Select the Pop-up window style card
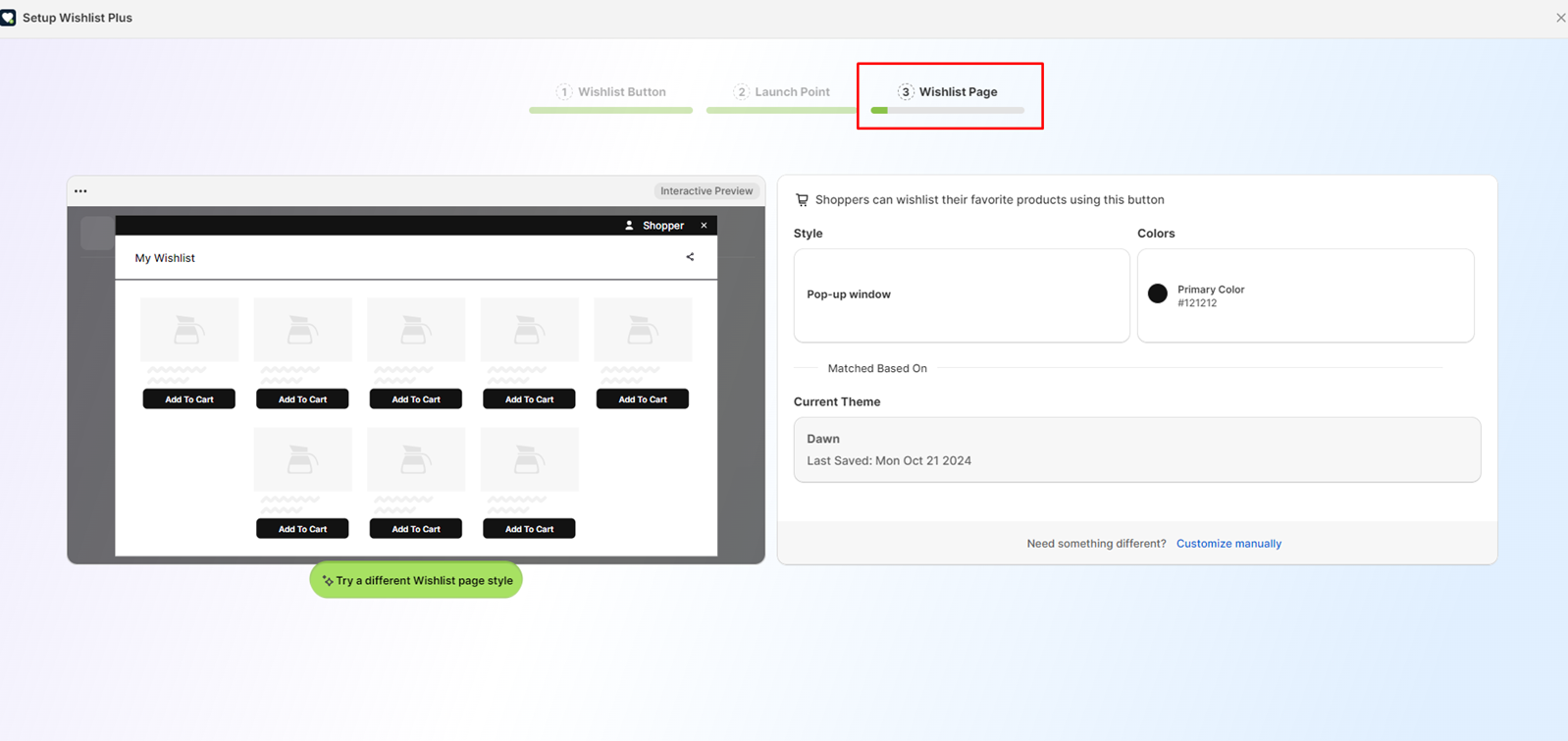 coord(961,294)
